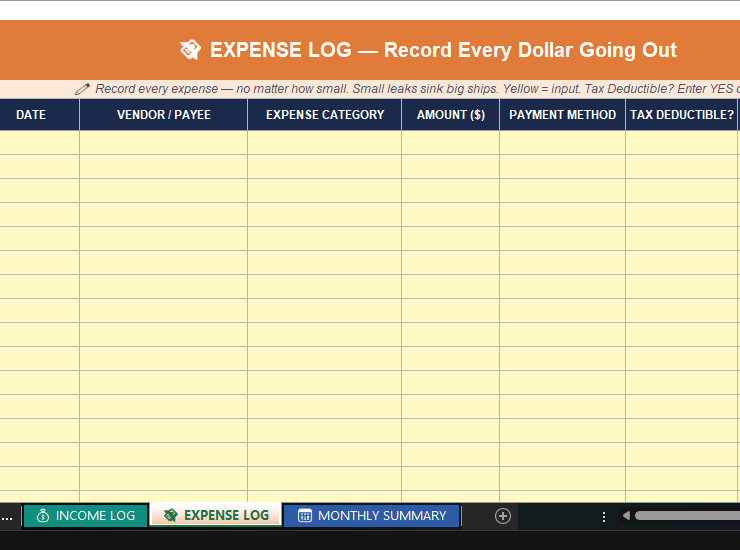Select the VENDOR / PAYEE header cell

[x=164, y=115]
